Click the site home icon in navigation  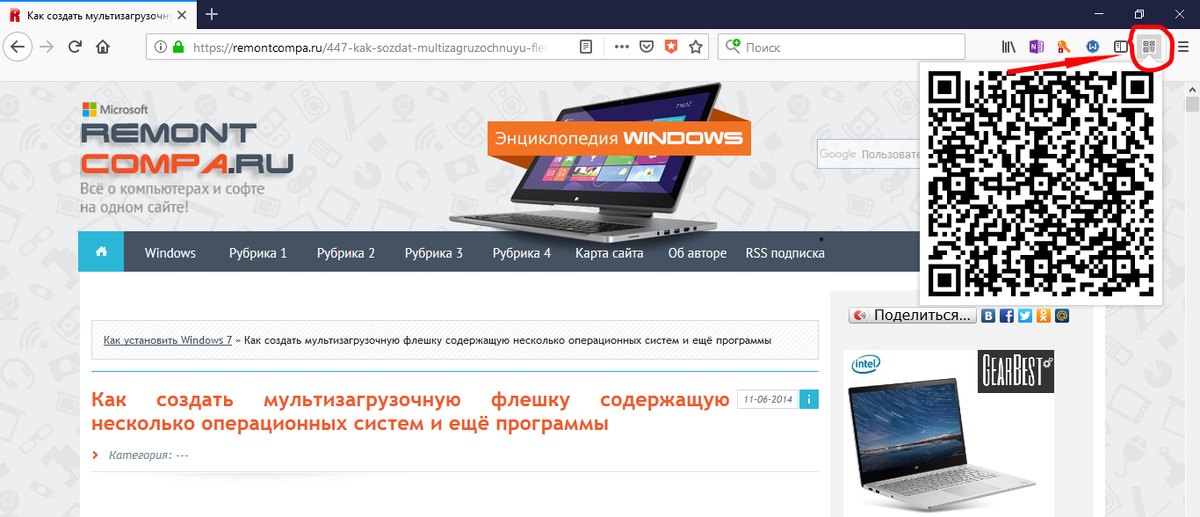pyautogui.click(x=101, y=252)
